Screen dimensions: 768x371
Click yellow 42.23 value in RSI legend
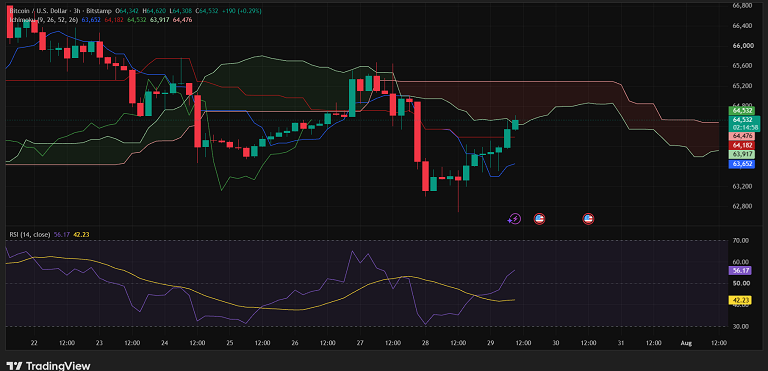81,235
